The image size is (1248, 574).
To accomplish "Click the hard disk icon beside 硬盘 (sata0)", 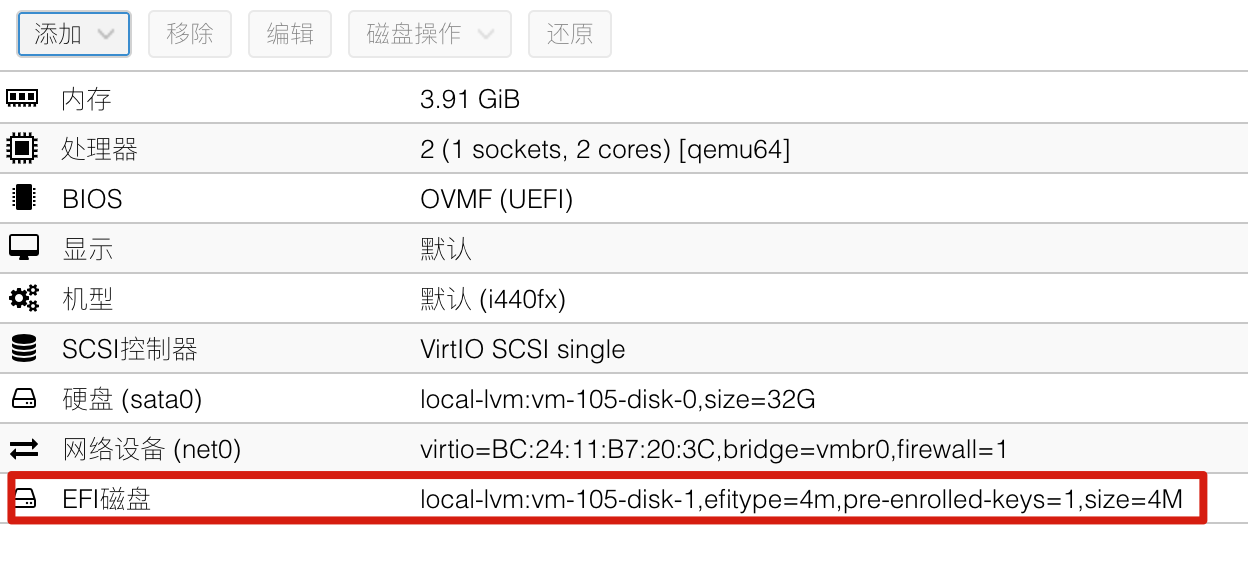I will [23, 399].
